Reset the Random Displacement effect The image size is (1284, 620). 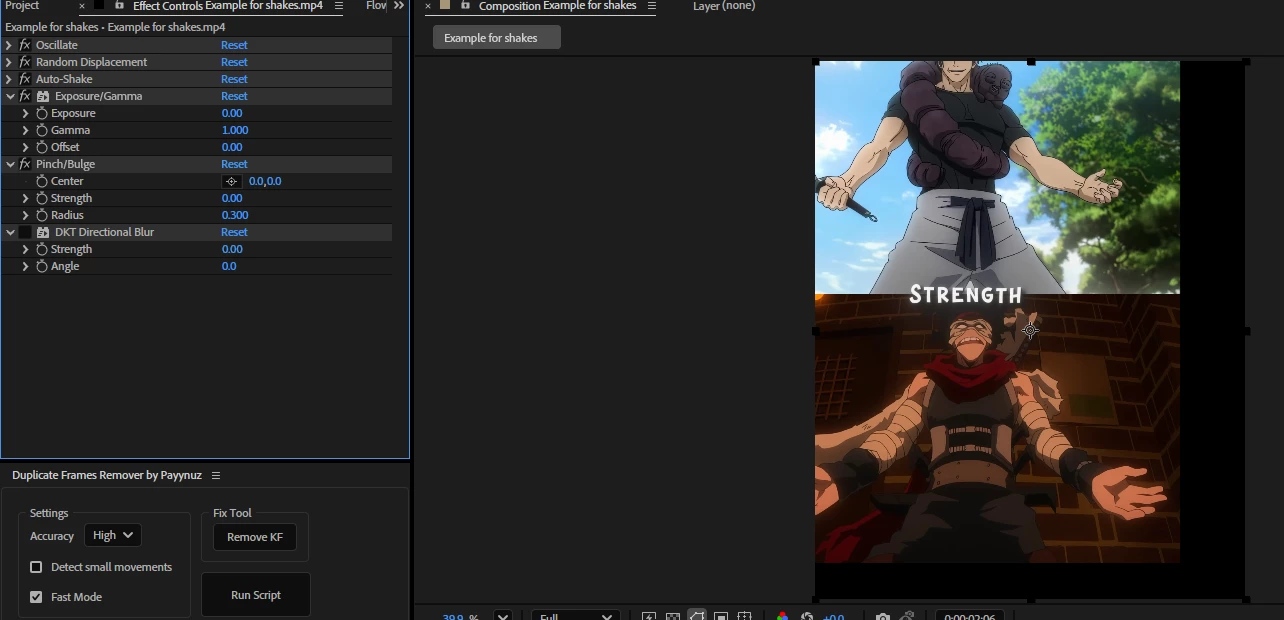[x=234, y=62]
